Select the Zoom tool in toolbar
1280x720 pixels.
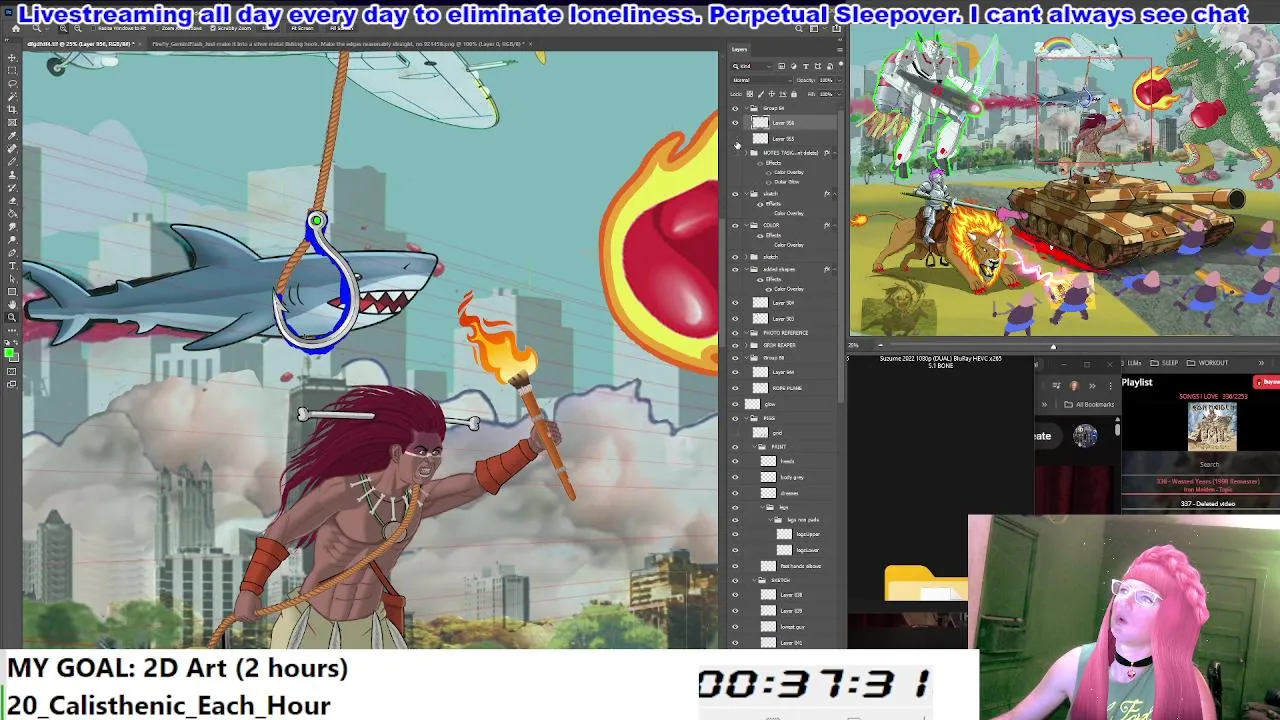(12, 317)
